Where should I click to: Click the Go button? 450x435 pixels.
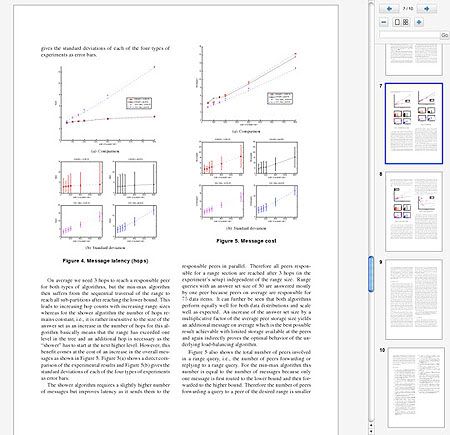coord(445,35)
